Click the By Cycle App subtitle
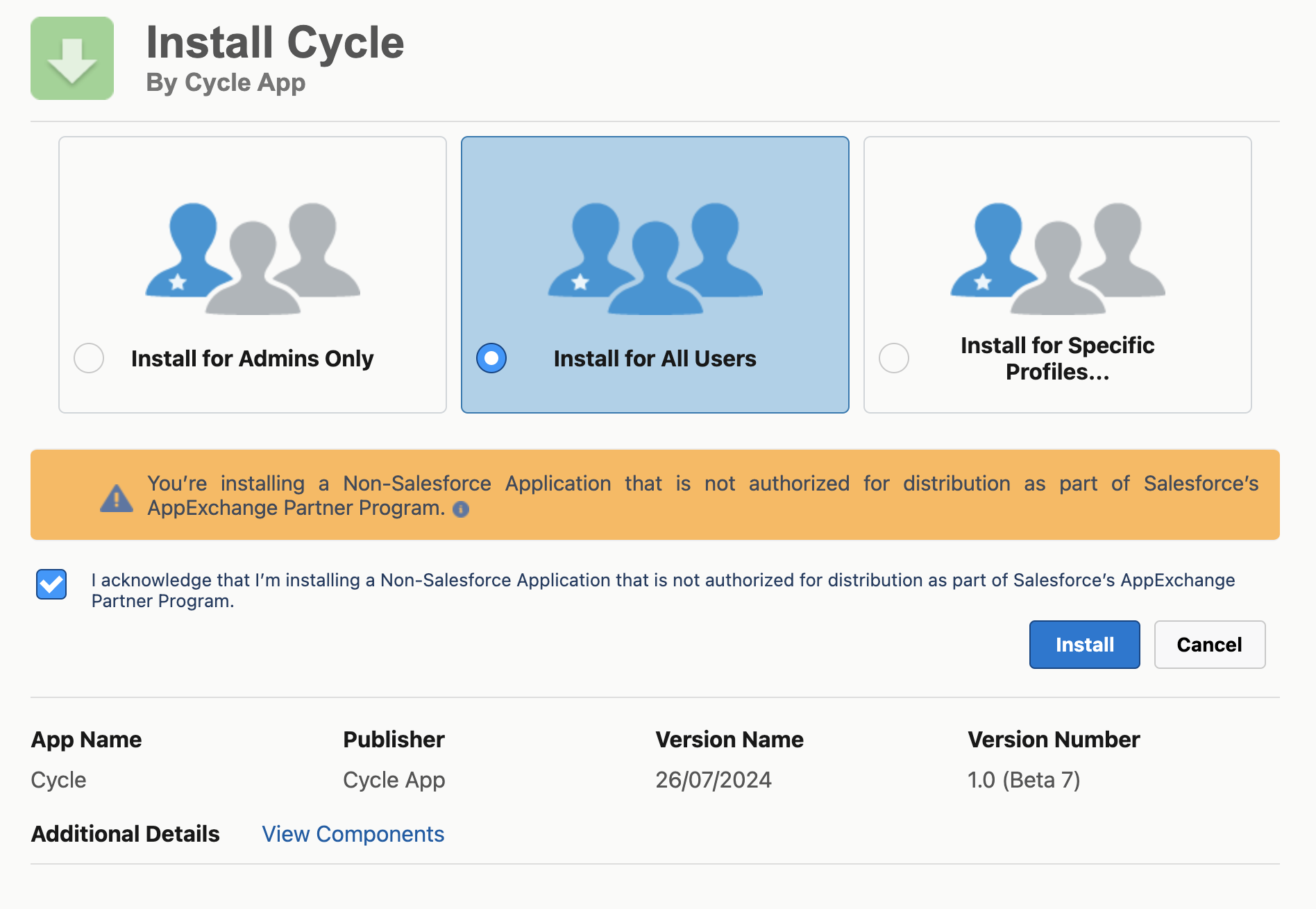This screenshot has height=909, width=1316. (x=226, y=83)
